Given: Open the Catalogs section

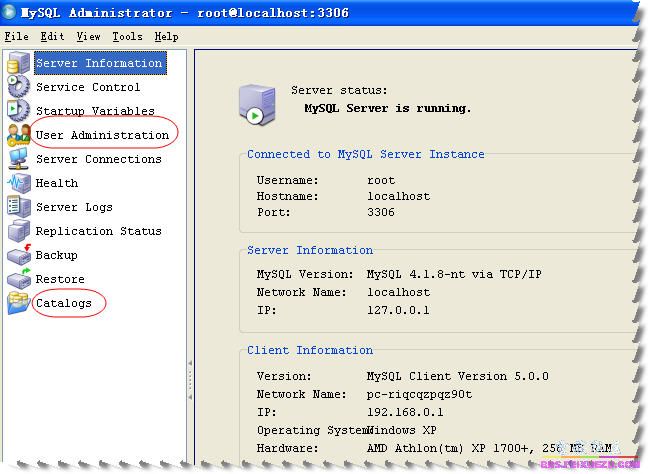Looking at the screenshot, I should 64,303.
